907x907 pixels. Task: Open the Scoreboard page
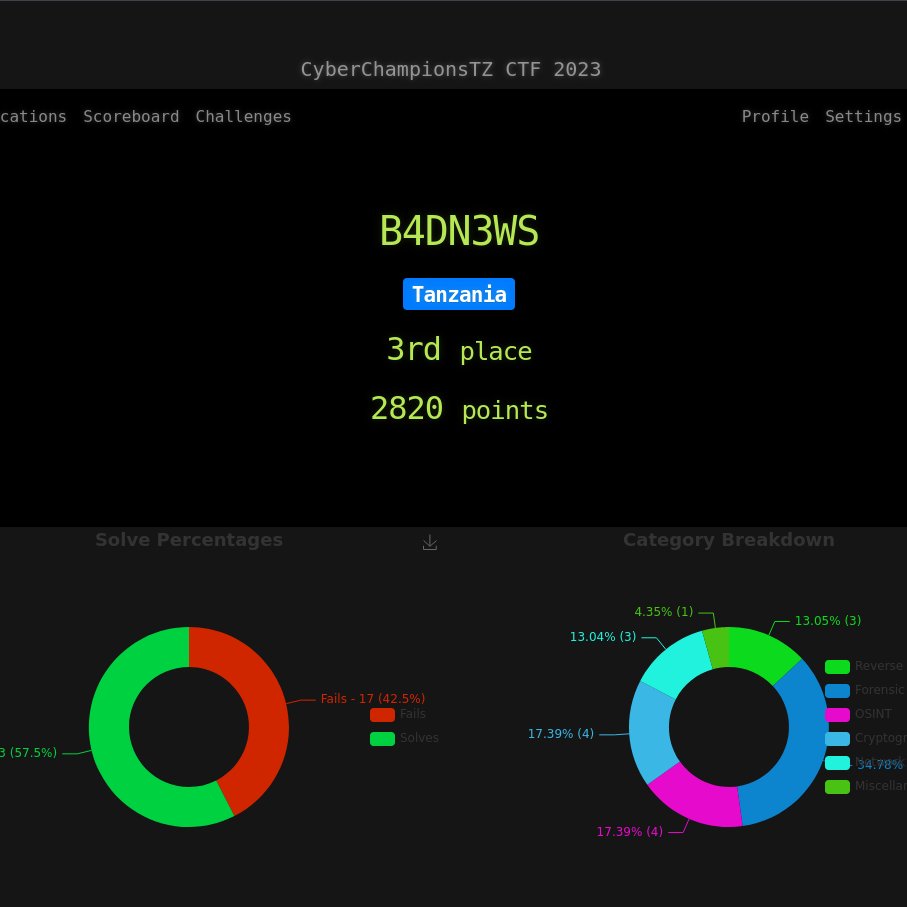tap(131, 116)
